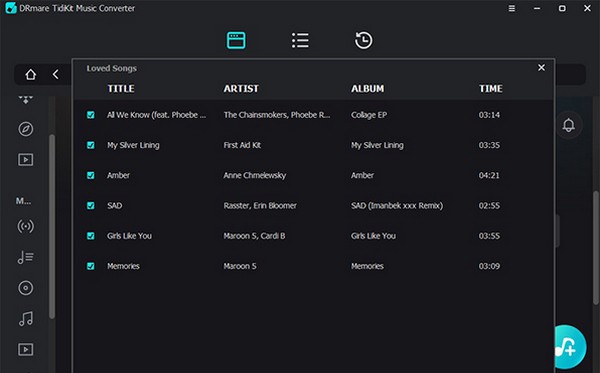Uncheck the My Silver Lining song
Image resolution: width=600 pixels, height=373 pixels.
click(x=91, y=145)
